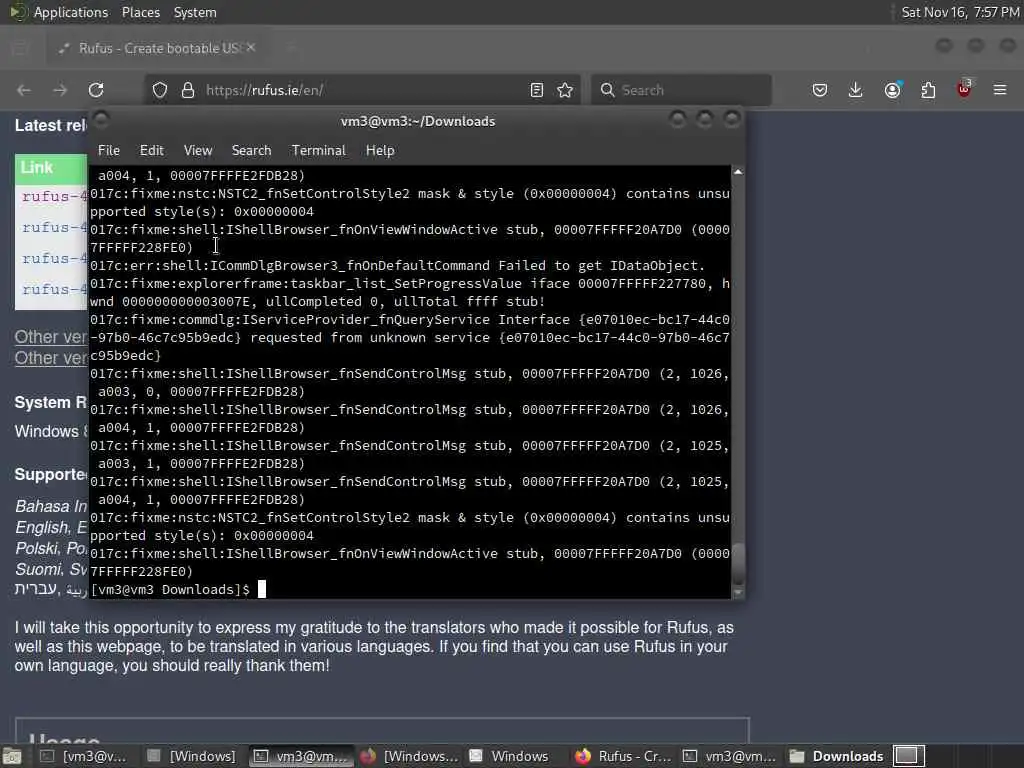Screen dimensions: 1024x768
Task: Open the terminal Help menu
Action: click(380, 150)
